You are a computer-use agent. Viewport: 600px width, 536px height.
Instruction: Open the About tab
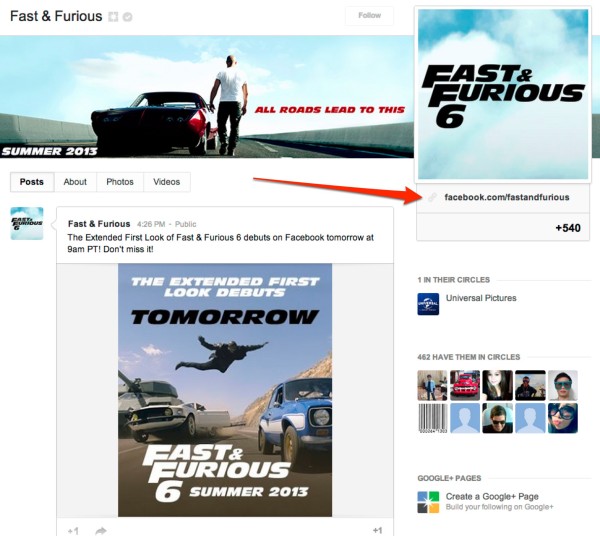[75, 182]
